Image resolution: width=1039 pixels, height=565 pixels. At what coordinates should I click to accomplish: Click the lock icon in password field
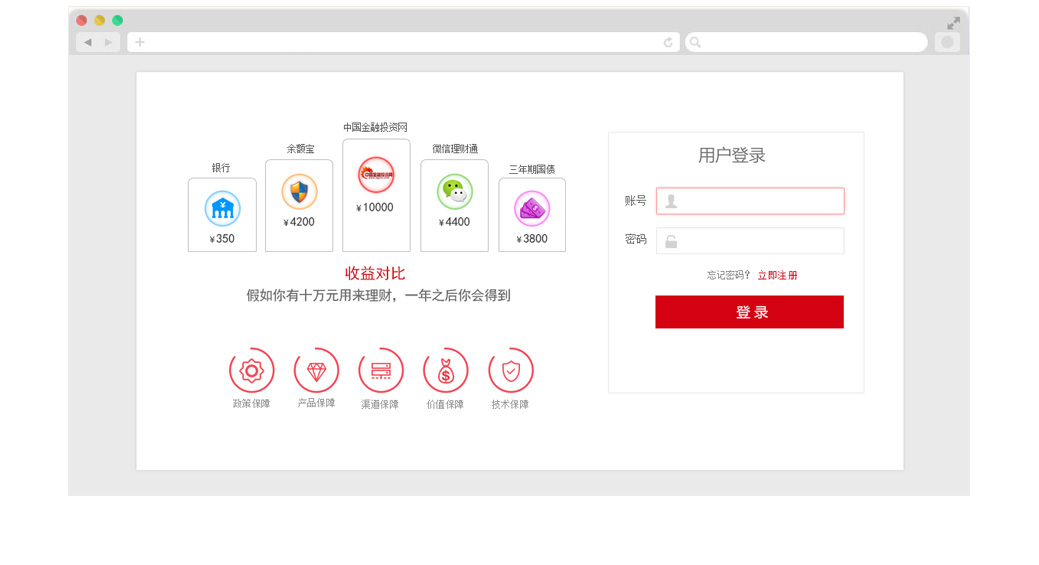[671, 241]
